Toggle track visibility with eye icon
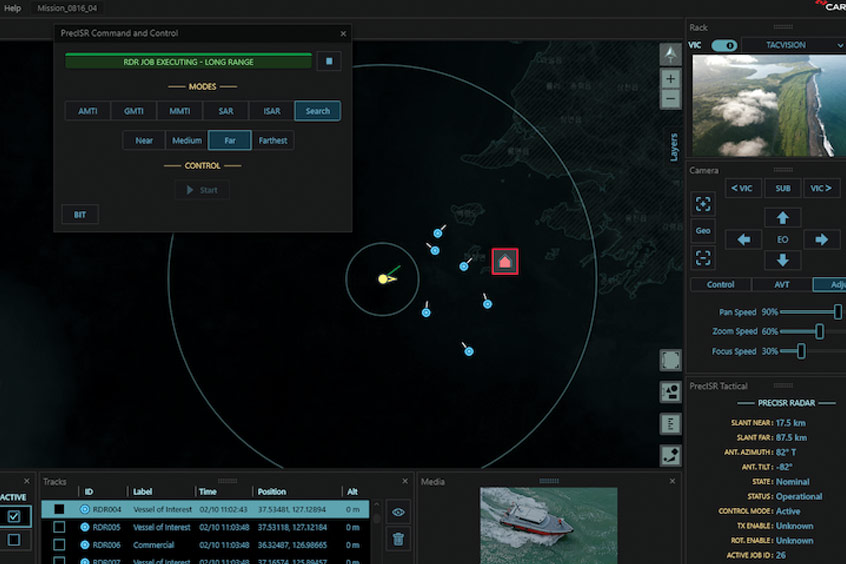 point(397,511)
